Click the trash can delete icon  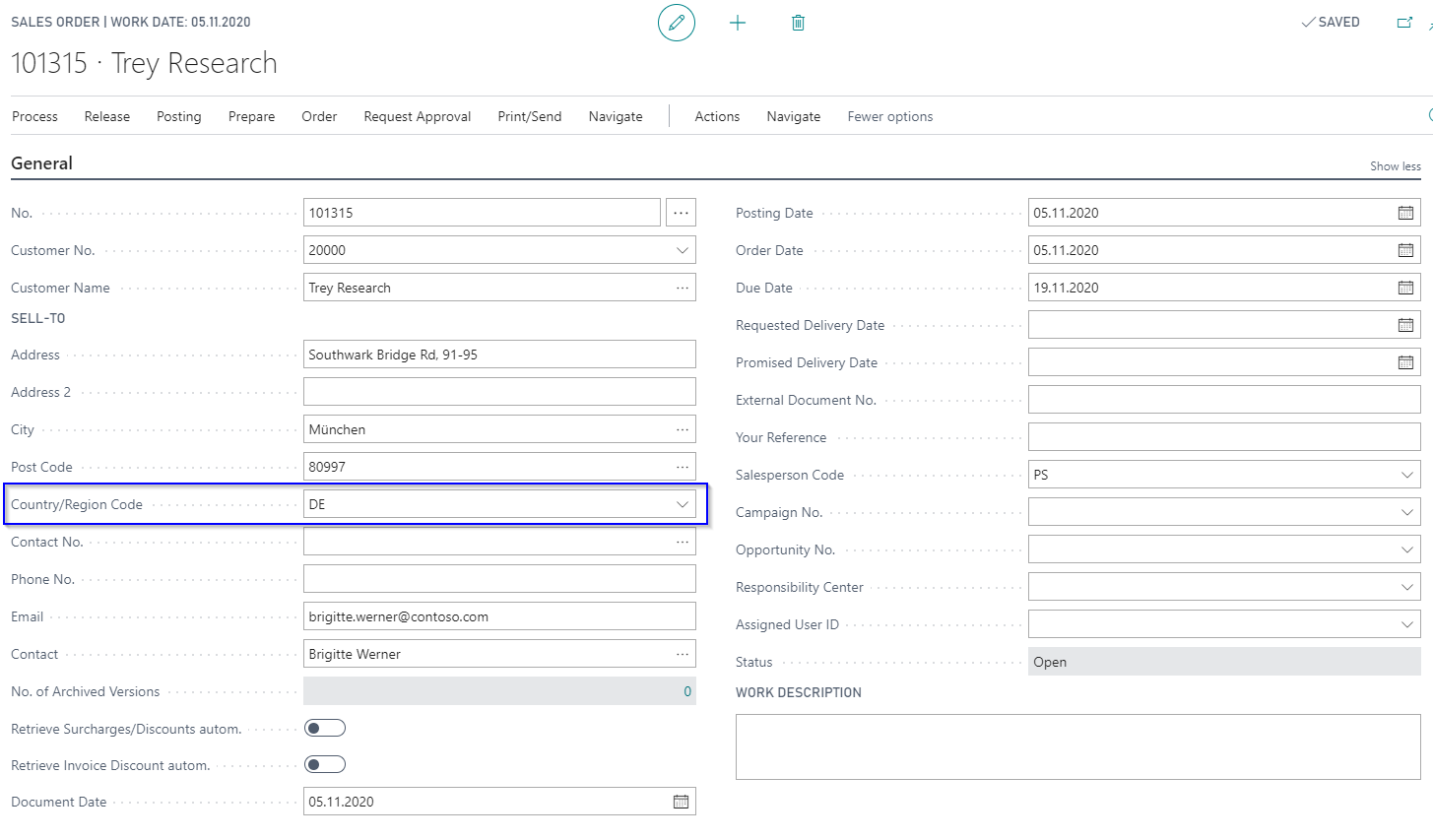click(798, 23)
